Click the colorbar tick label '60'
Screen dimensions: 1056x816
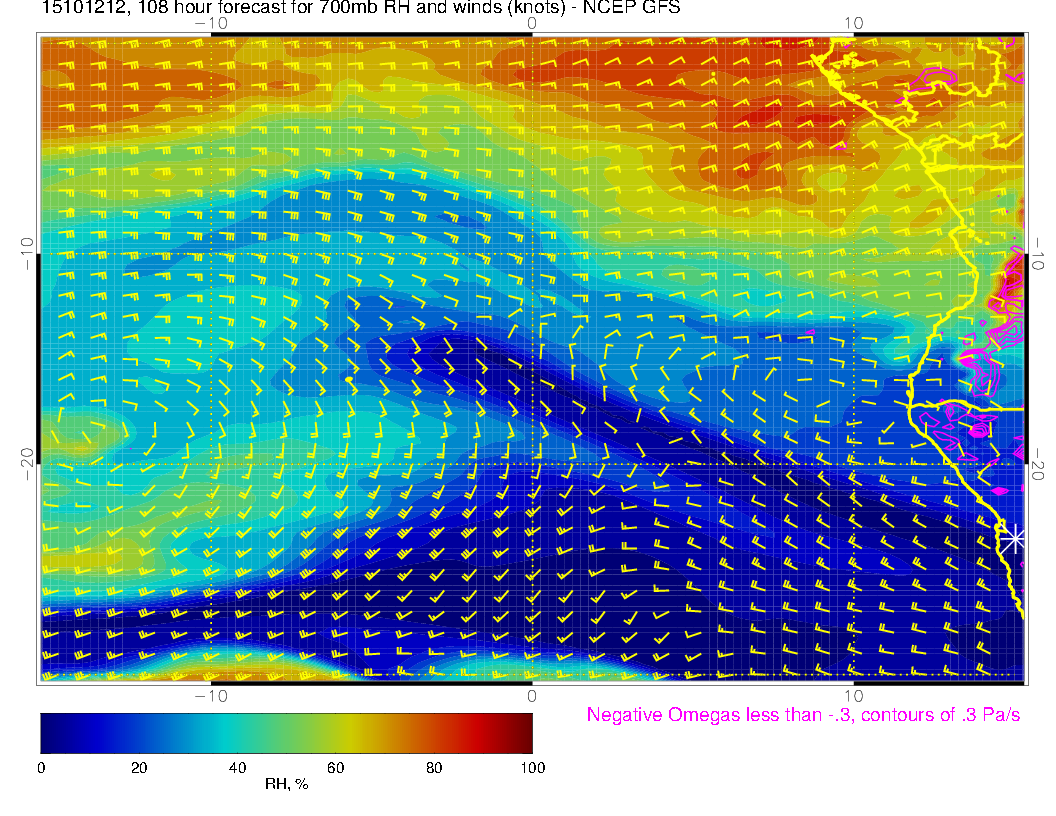click(335, 768)
